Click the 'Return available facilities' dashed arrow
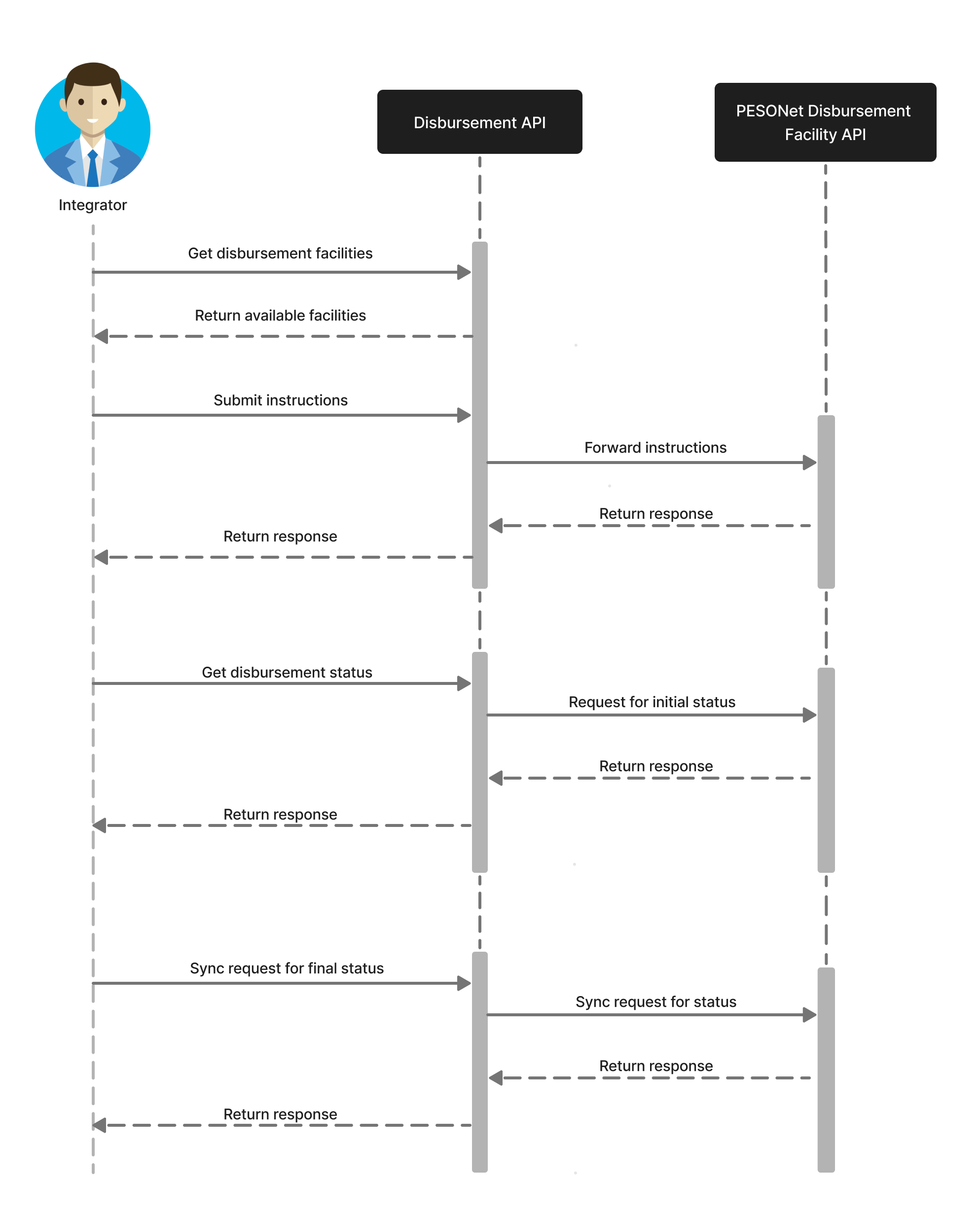 (x=279, y=319)
